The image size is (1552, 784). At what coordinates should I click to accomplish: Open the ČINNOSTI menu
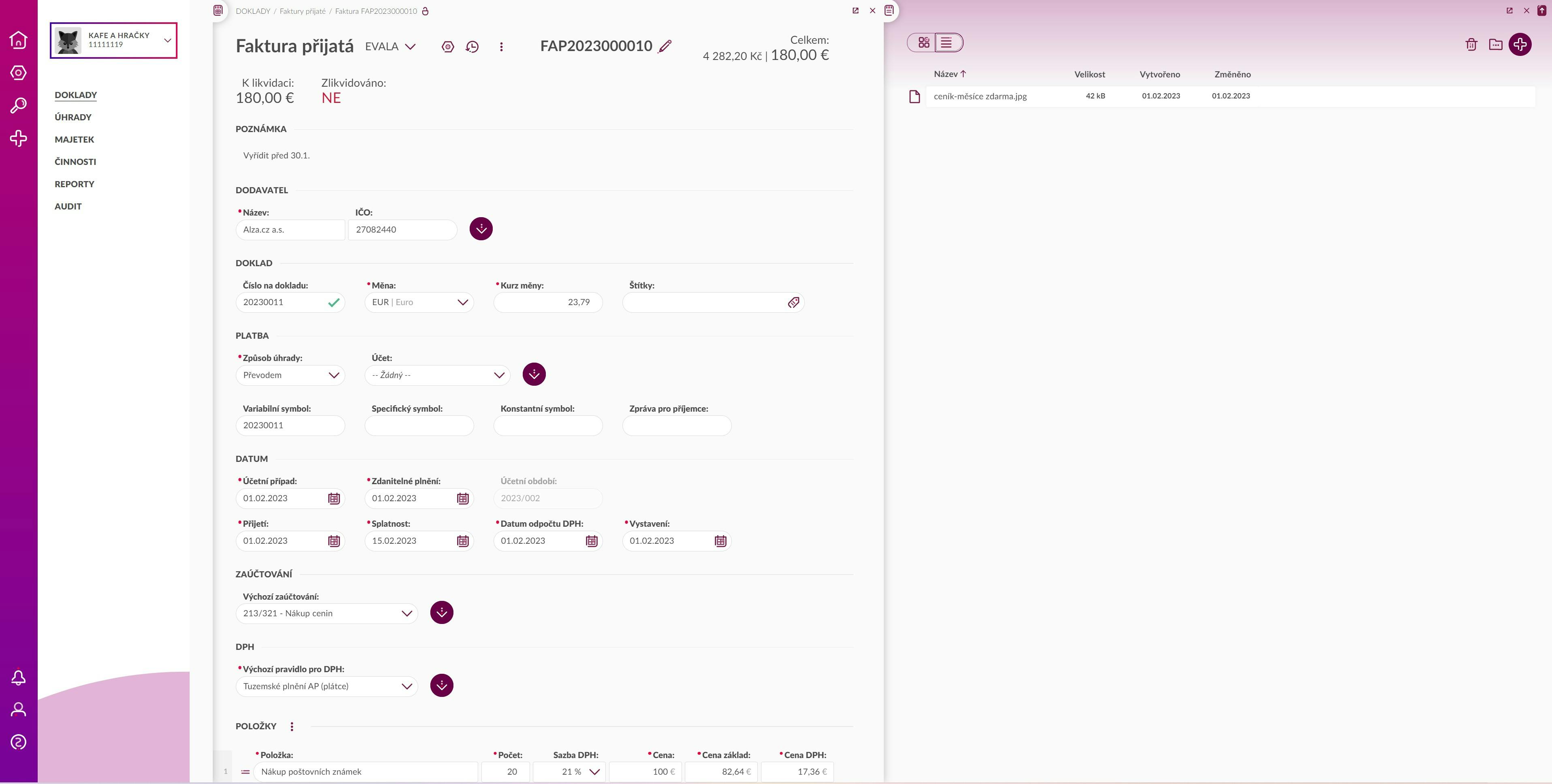click(x=75, y=162)
